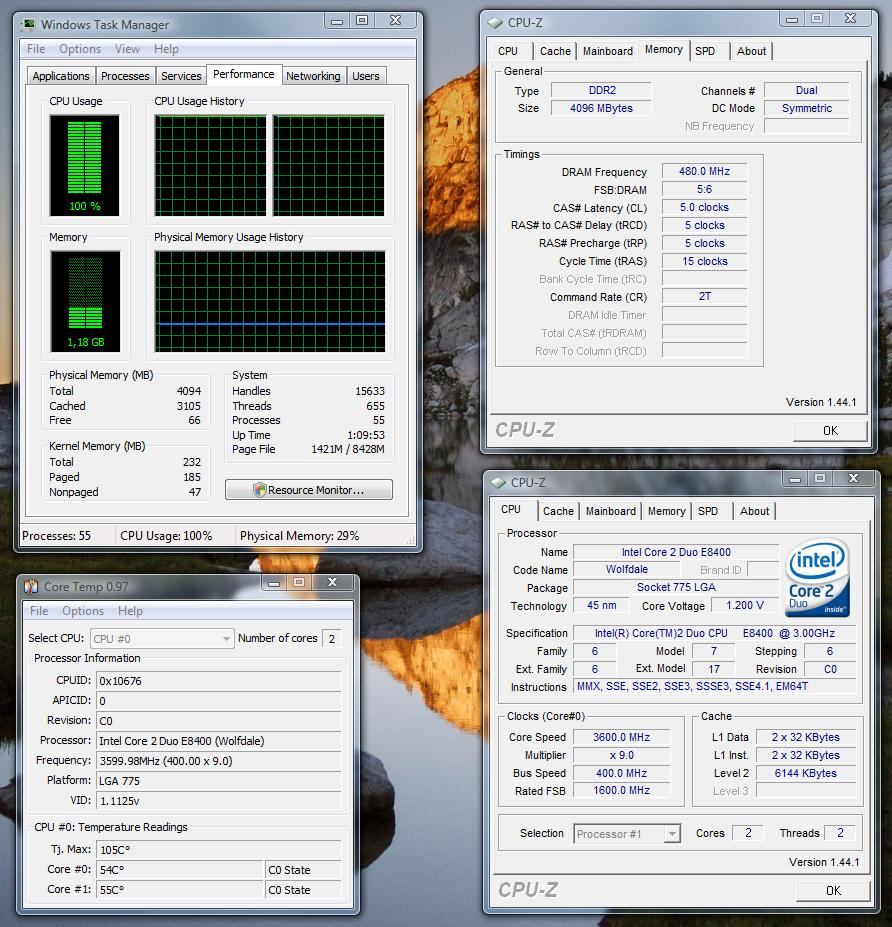Open the Mainboard tab in the bottom CPU-Z window
The height and width of the screenshot is (927, 892).
click(x=611, y=511)
